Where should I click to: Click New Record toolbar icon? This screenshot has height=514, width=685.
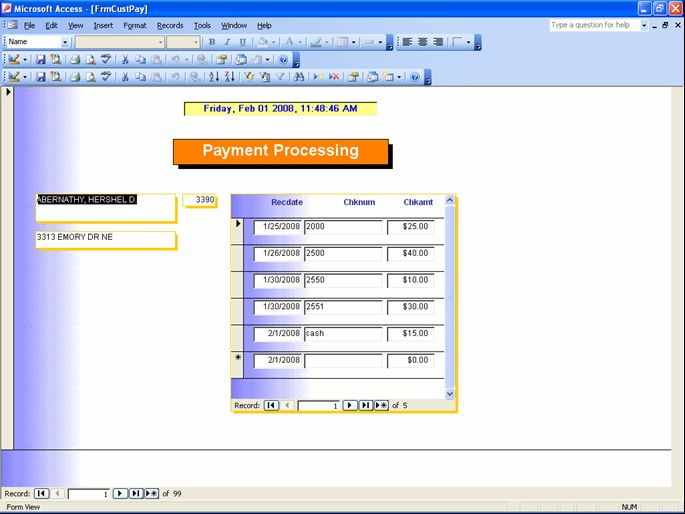pyautogui.click(x=318, y=77)
